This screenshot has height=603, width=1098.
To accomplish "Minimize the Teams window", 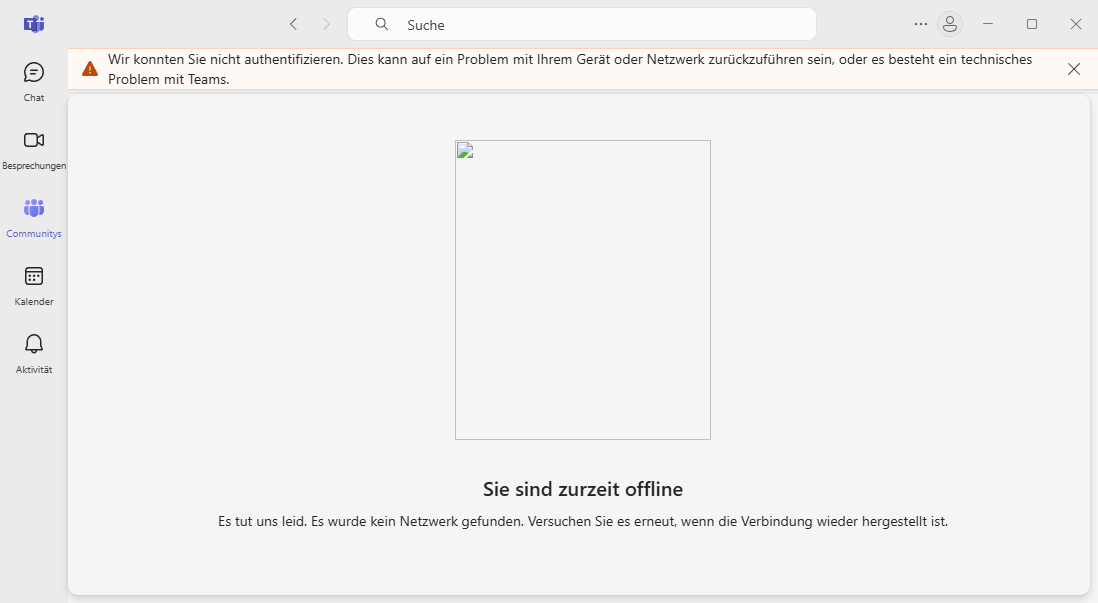I will [988, 25].
